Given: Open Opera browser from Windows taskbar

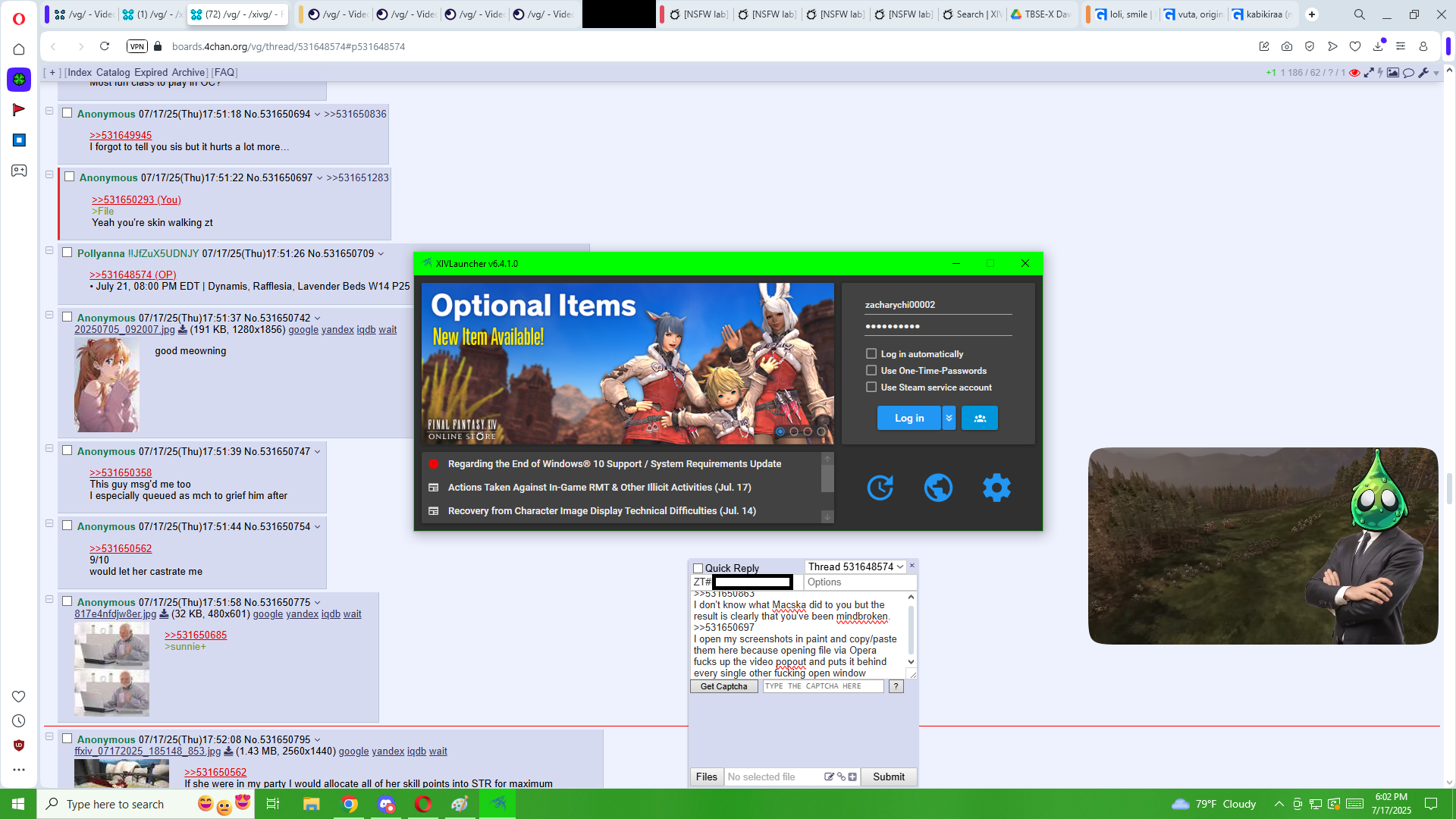Looking at the screenshot, I should point(423,804).
